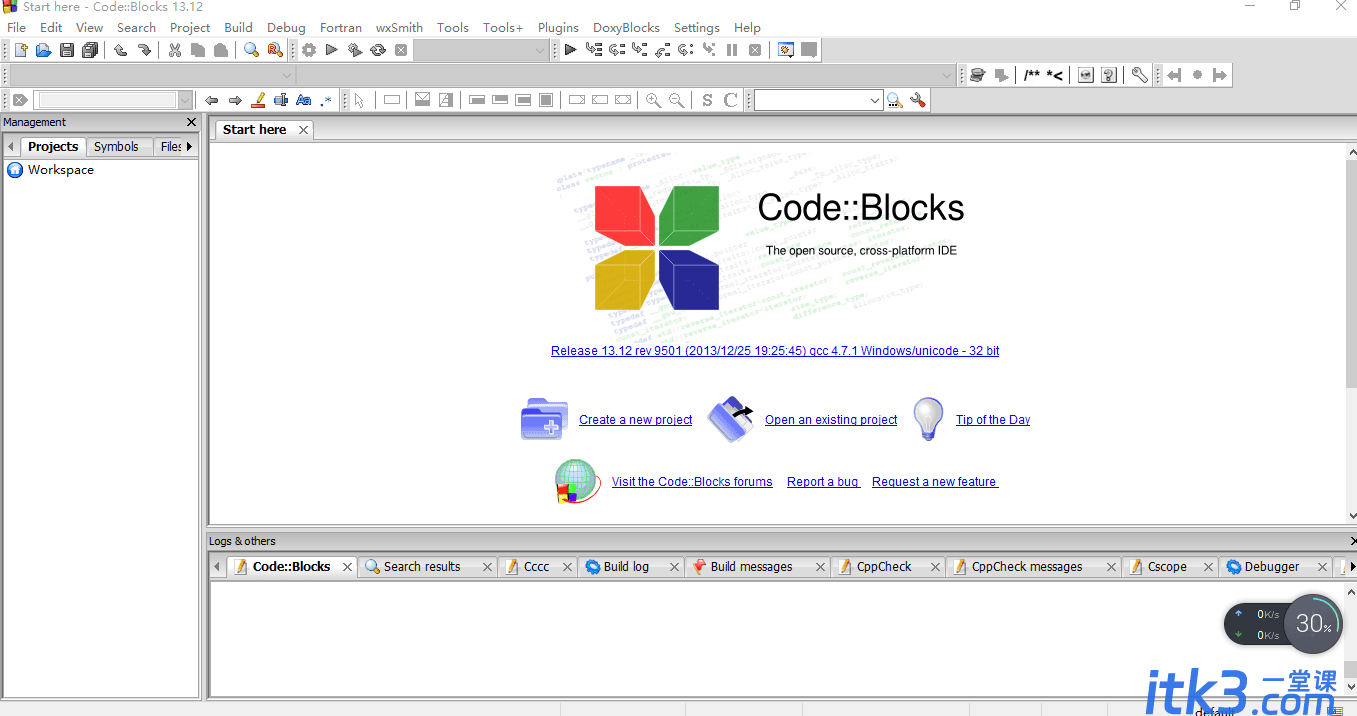Open the Fortran menu
Screen dimensions: 1357x716
coord(341,27)
